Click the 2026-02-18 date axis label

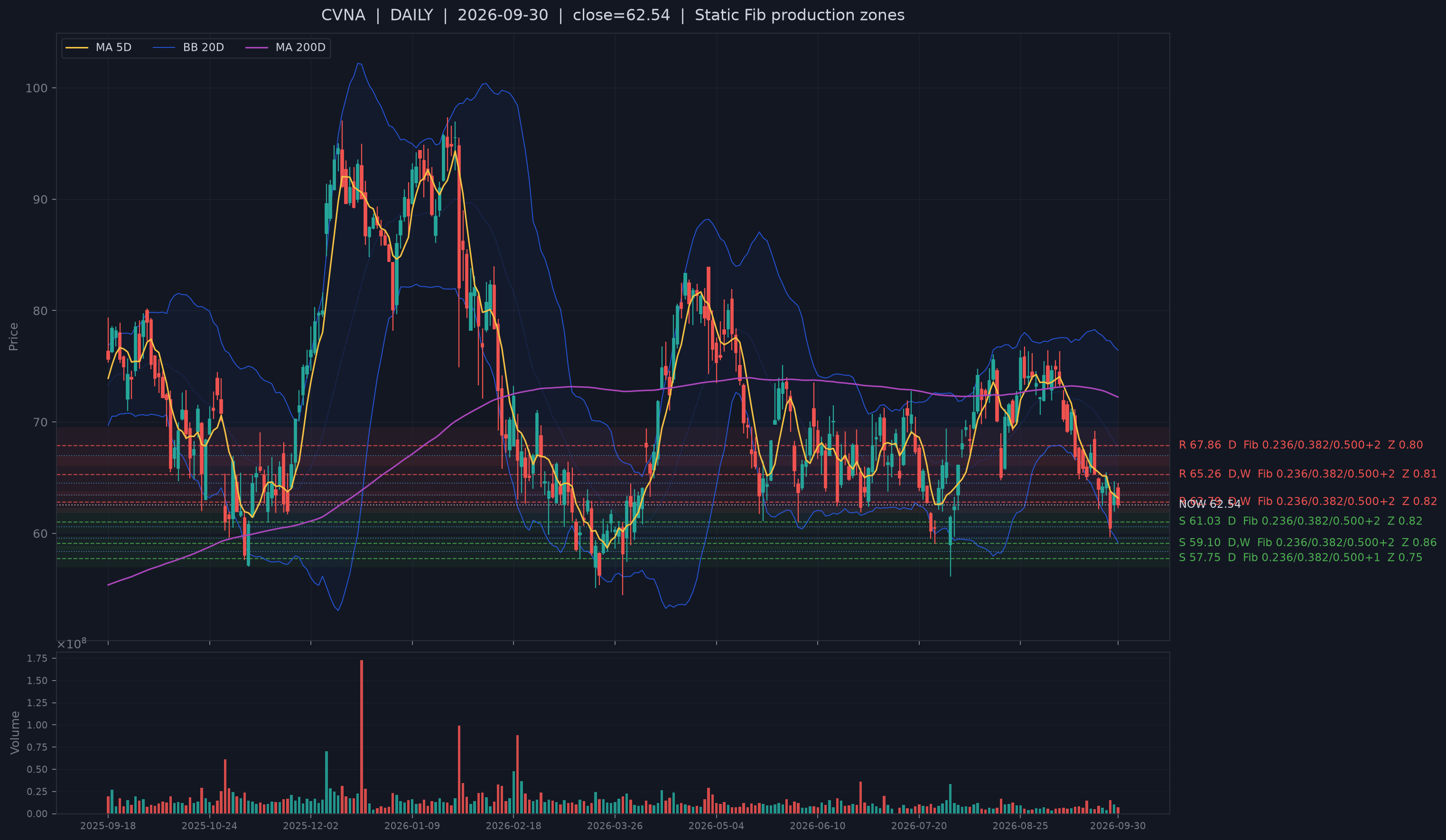[x=513, y=826]
